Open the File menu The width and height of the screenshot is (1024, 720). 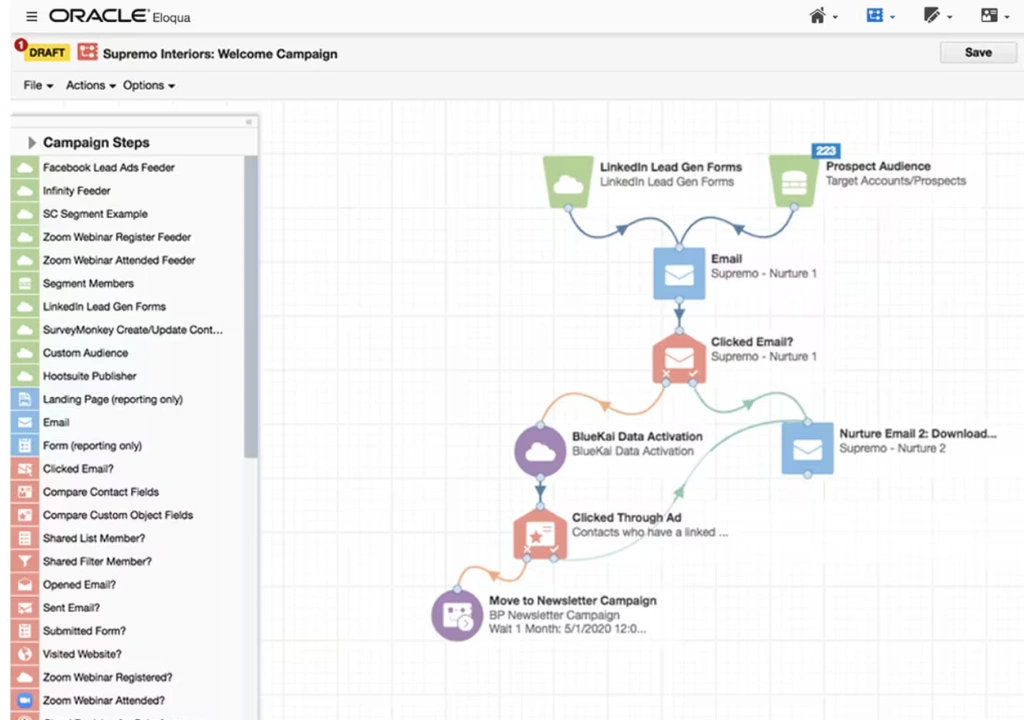coord(38,86)
